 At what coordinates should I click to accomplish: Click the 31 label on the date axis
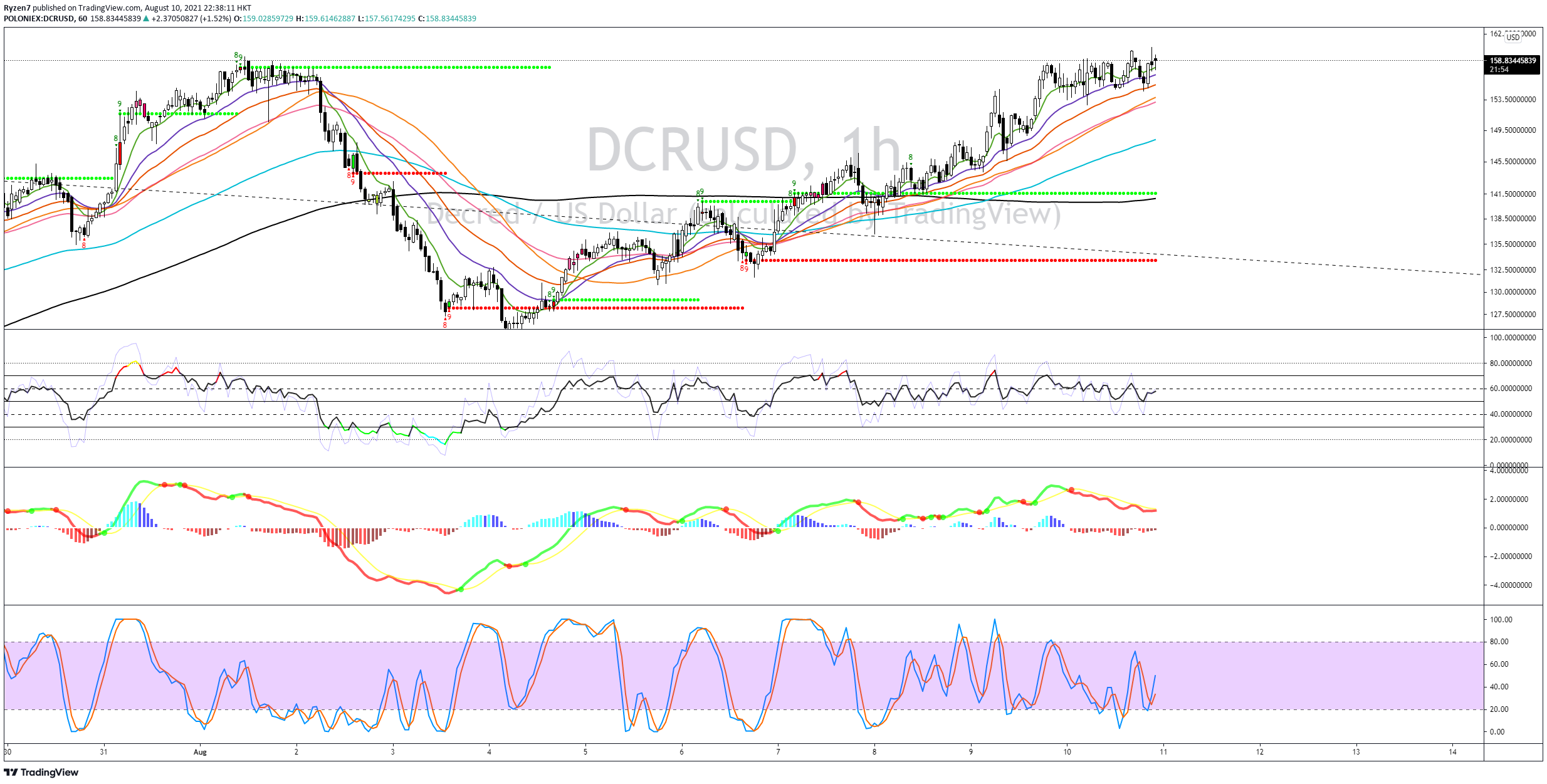(x=103, y=752)
